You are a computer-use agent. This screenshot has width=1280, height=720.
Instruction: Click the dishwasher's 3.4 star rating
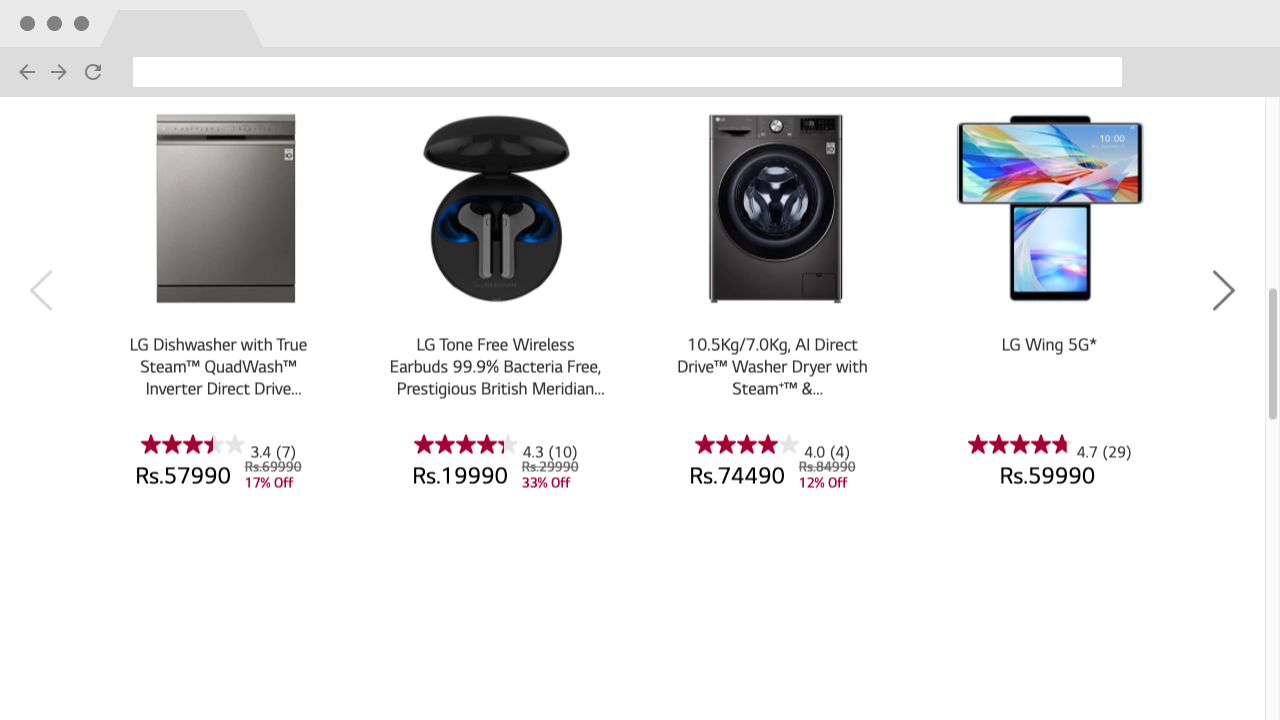191,444
